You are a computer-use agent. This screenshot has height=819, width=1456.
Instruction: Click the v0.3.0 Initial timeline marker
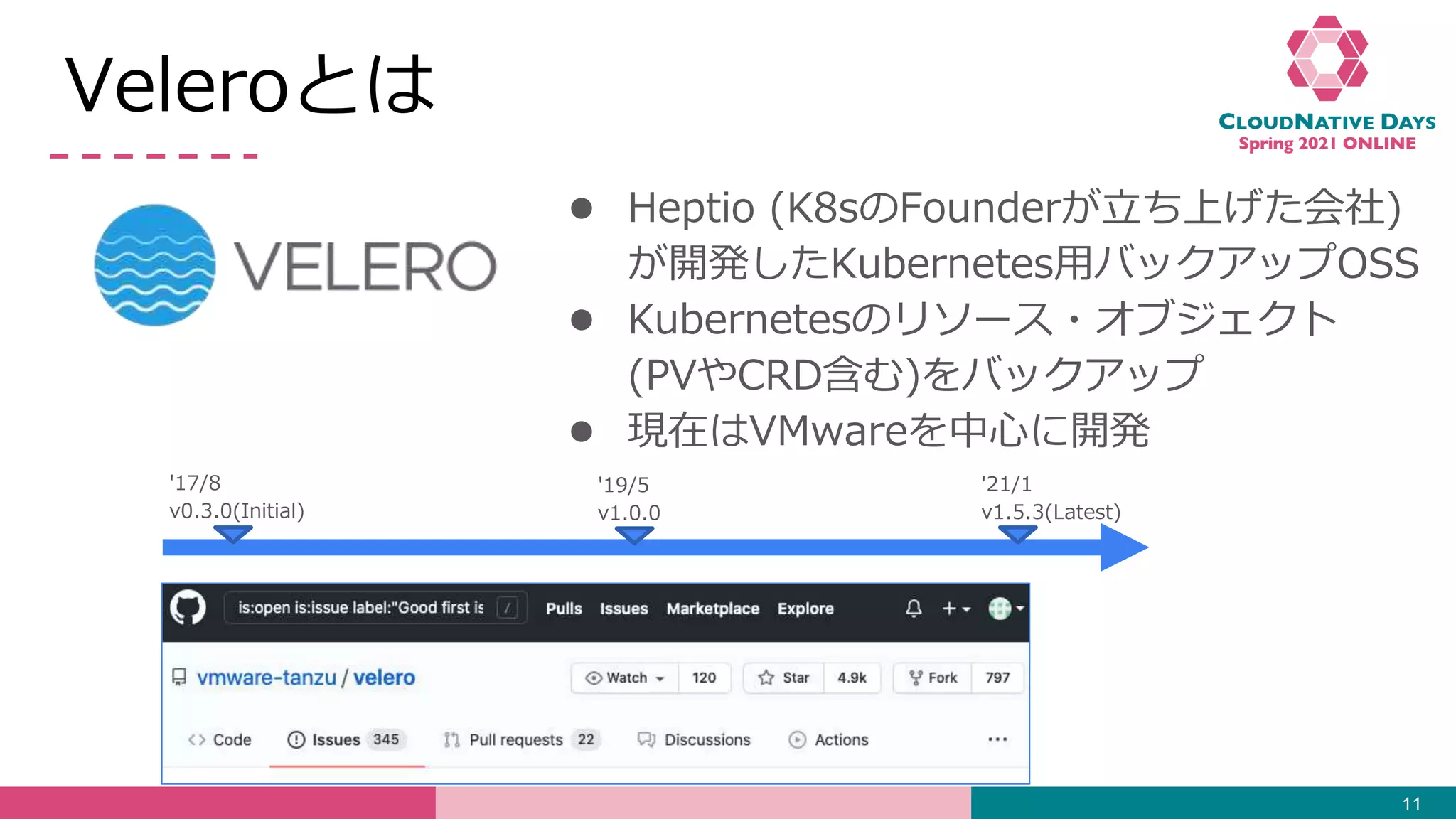(233, 535)
